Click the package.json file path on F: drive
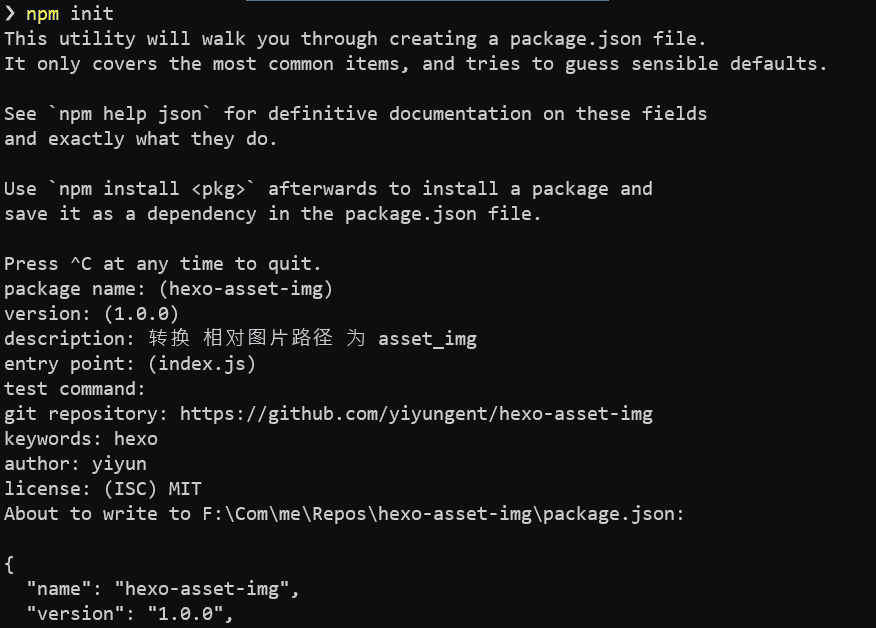This screenshot has width=876, height=628. [442, 514]
